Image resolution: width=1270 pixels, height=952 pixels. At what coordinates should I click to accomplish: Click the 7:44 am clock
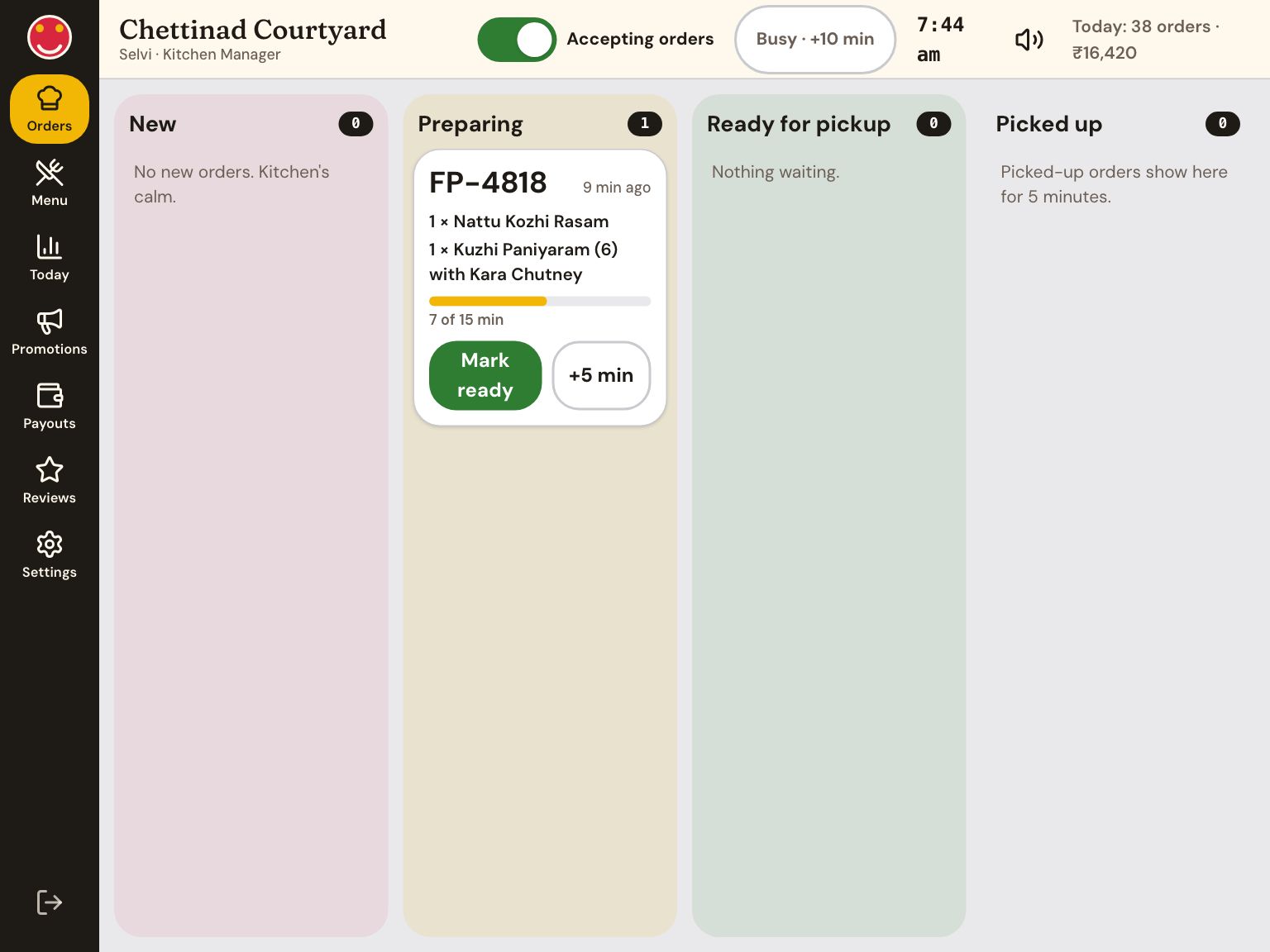click(941, 40)
